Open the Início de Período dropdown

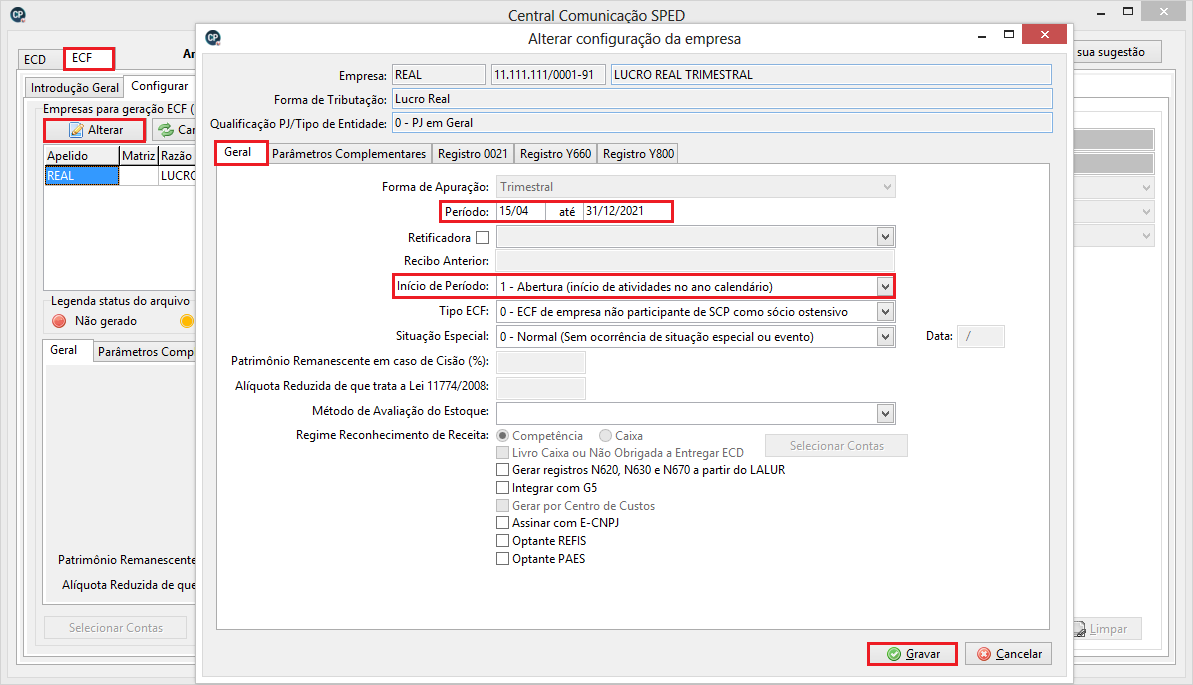pyautogui.click(x=885, y=287)
